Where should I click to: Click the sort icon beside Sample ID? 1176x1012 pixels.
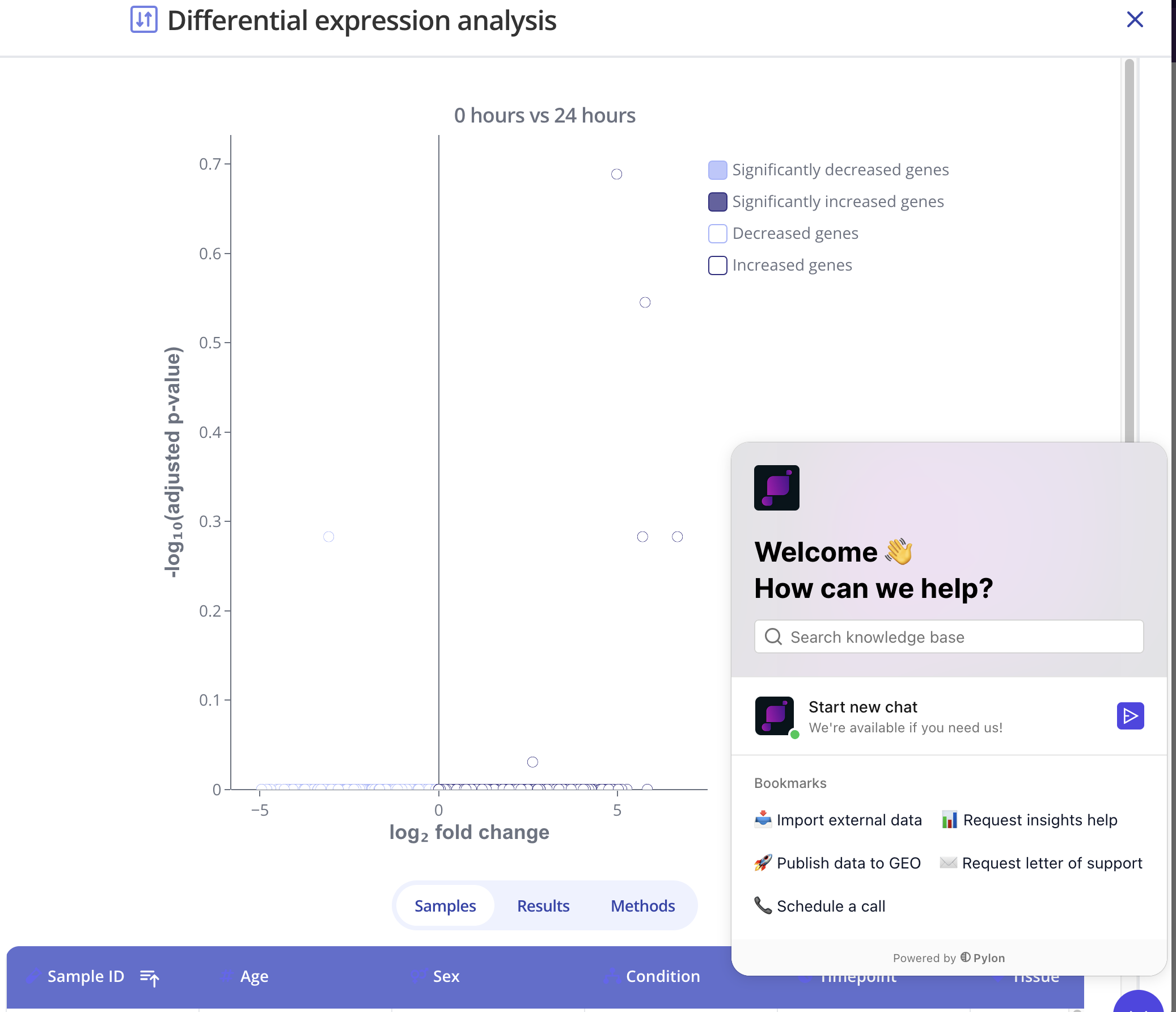[x=150, y=977]
